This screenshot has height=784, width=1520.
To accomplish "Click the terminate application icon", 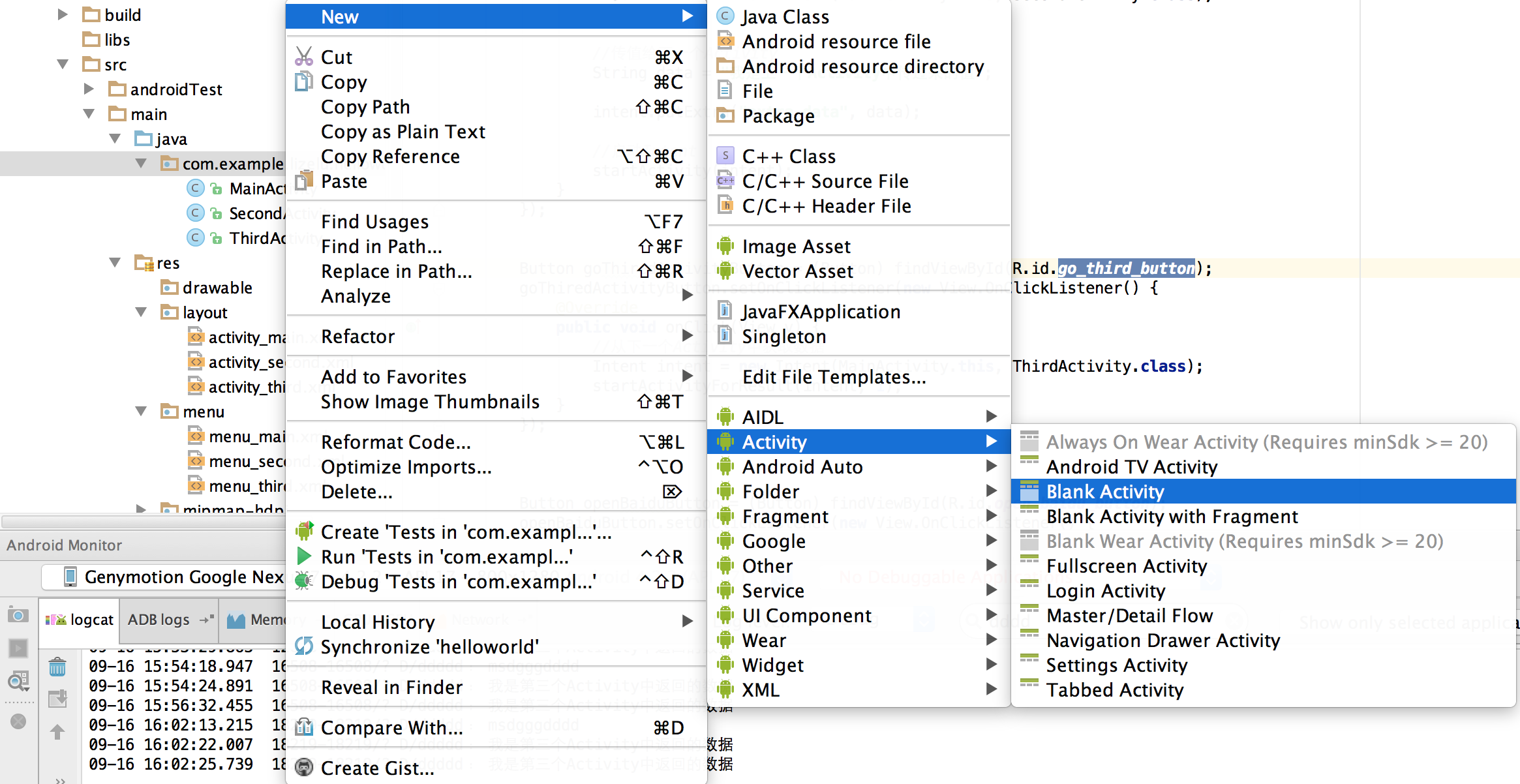I will pos(18,721).
